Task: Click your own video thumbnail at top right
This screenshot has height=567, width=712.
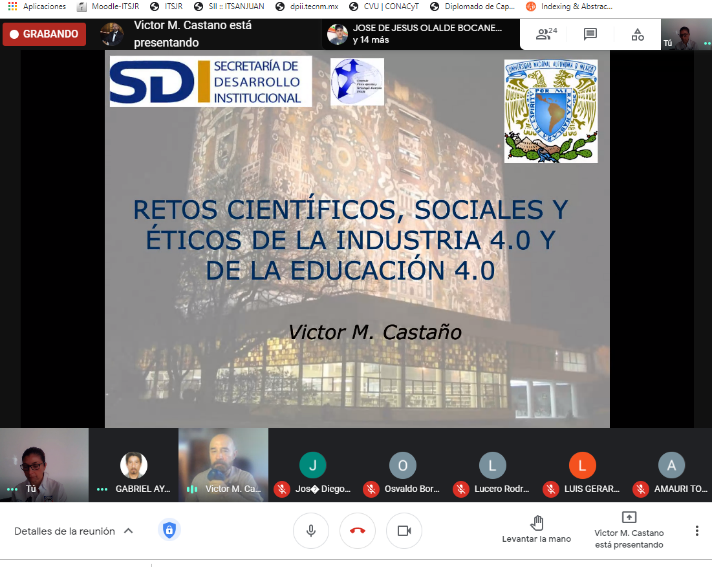Action: (x=686, y=35)
